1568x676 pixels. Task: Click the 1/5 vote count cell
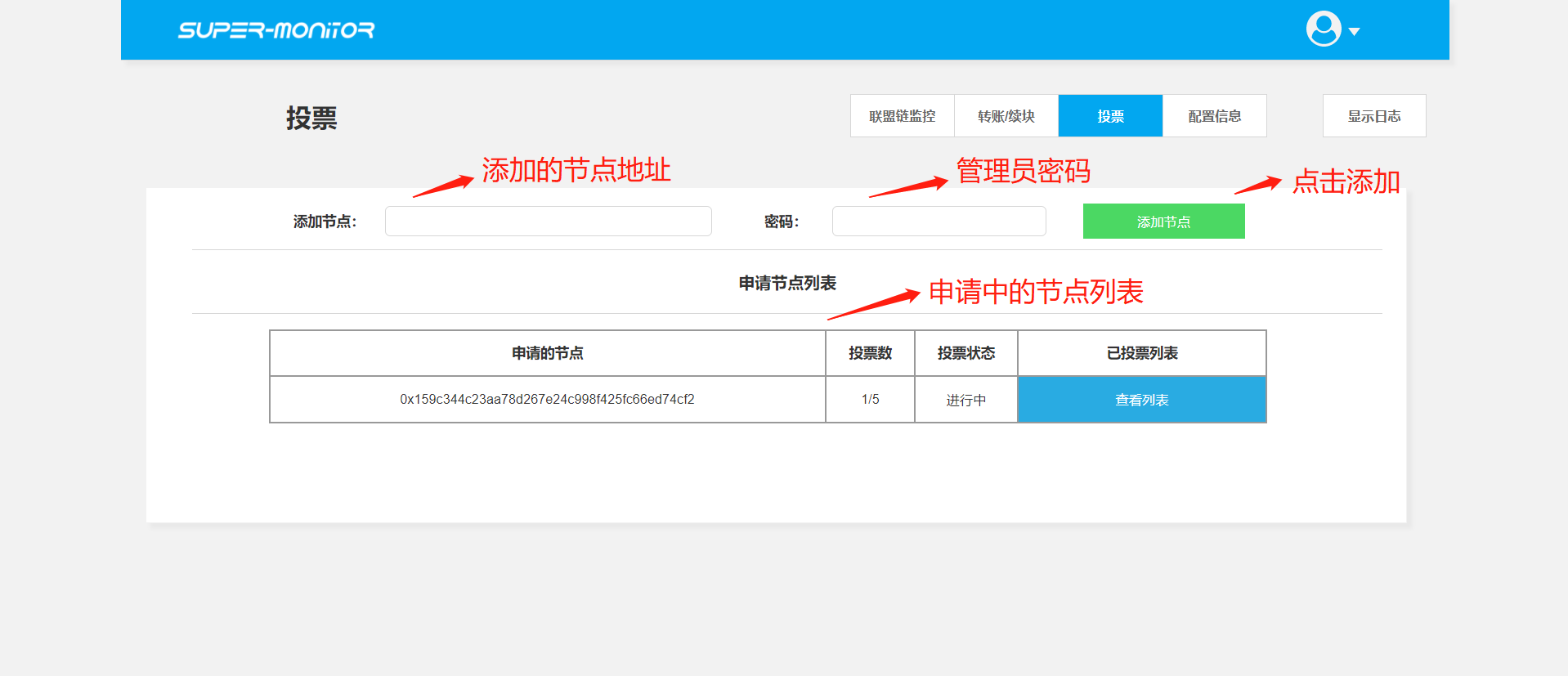point(870,400)
